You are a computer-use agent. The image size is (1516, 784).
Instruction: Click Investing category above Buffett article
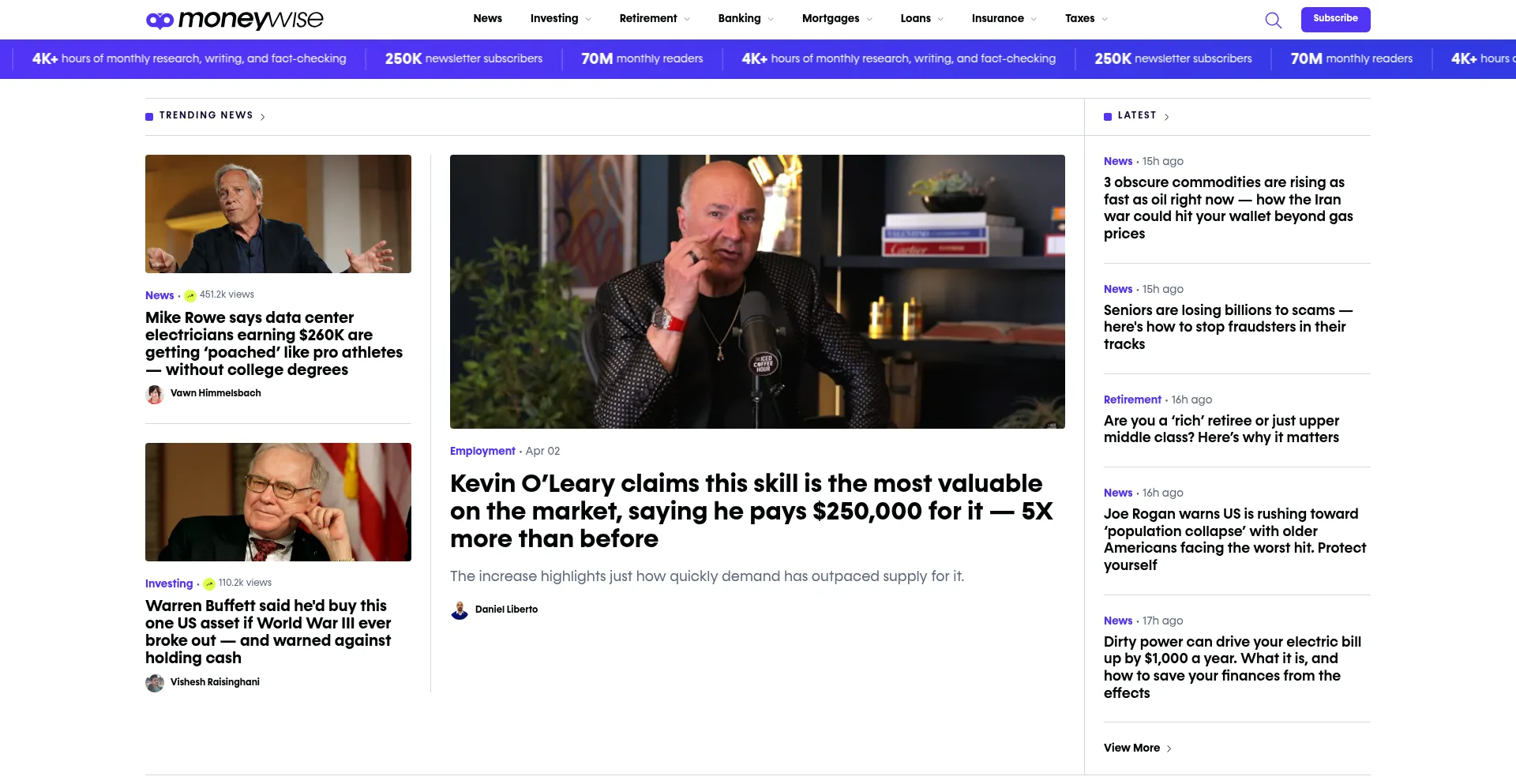pos(169,583)
